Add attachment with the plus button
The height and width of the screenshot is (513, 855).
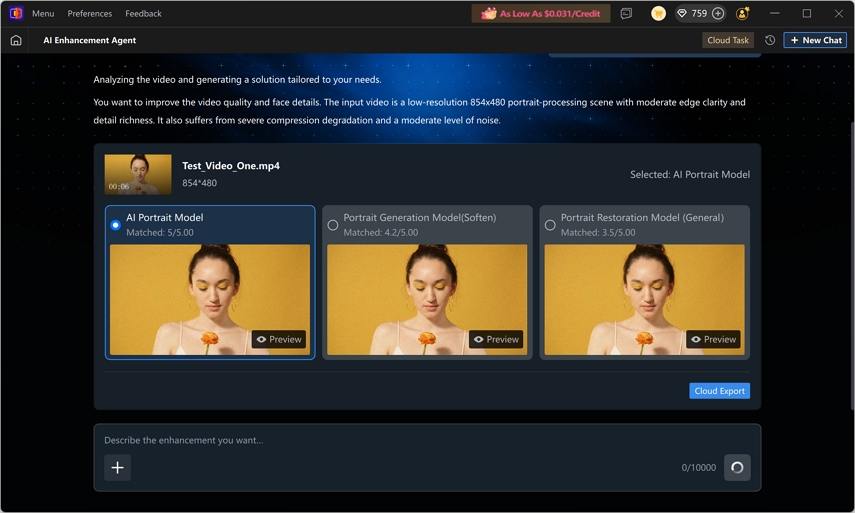pyautogui.click(x=117, y=468)
